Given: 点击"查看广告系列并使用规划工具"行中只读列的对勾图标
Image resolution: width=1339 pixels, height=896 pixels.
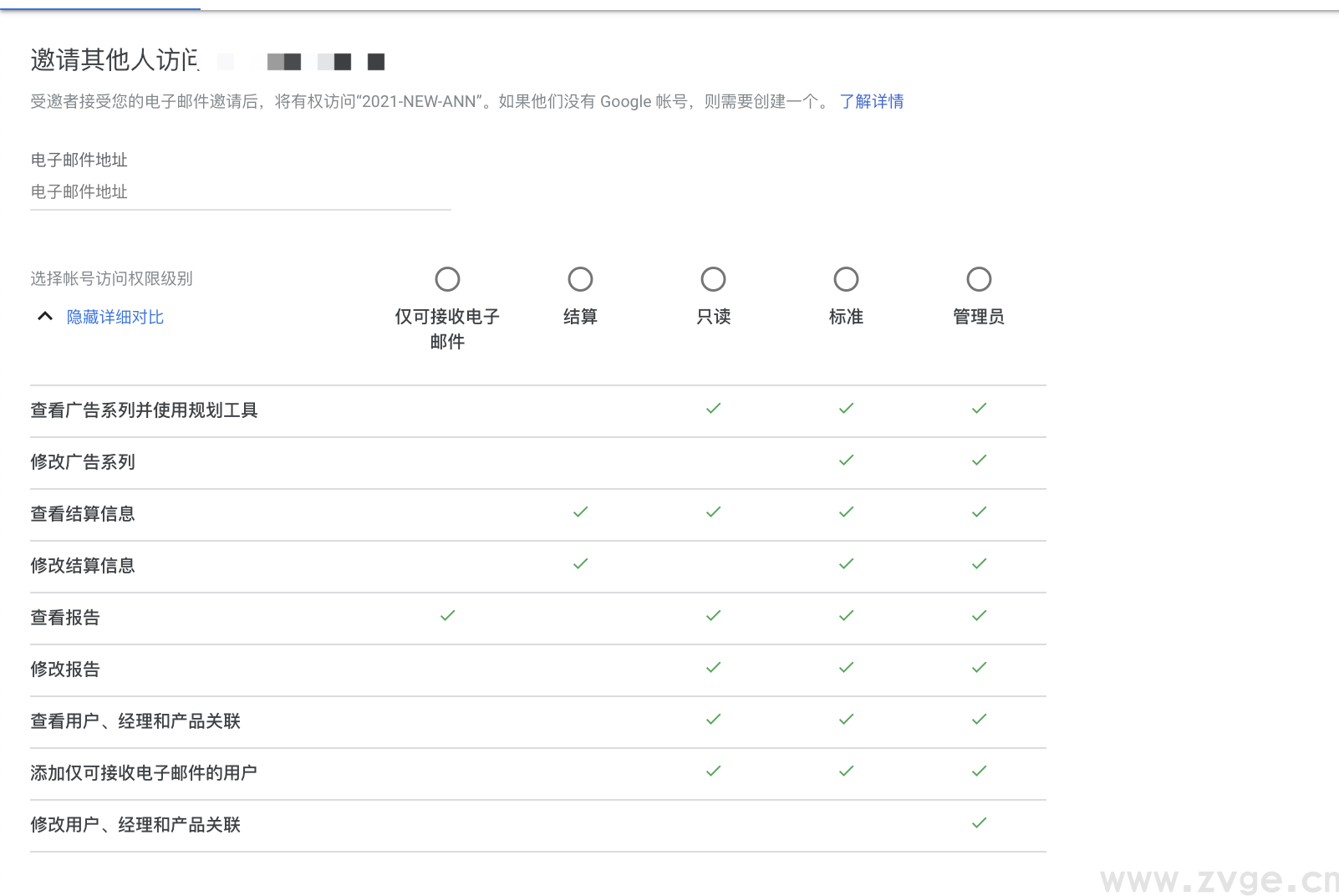Looking at the screenshot, I should (713, 409).
